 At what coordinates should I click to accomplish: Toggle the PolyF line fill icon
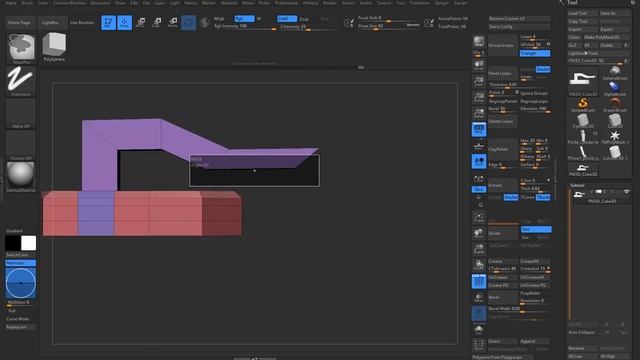(x=479, y=281)
